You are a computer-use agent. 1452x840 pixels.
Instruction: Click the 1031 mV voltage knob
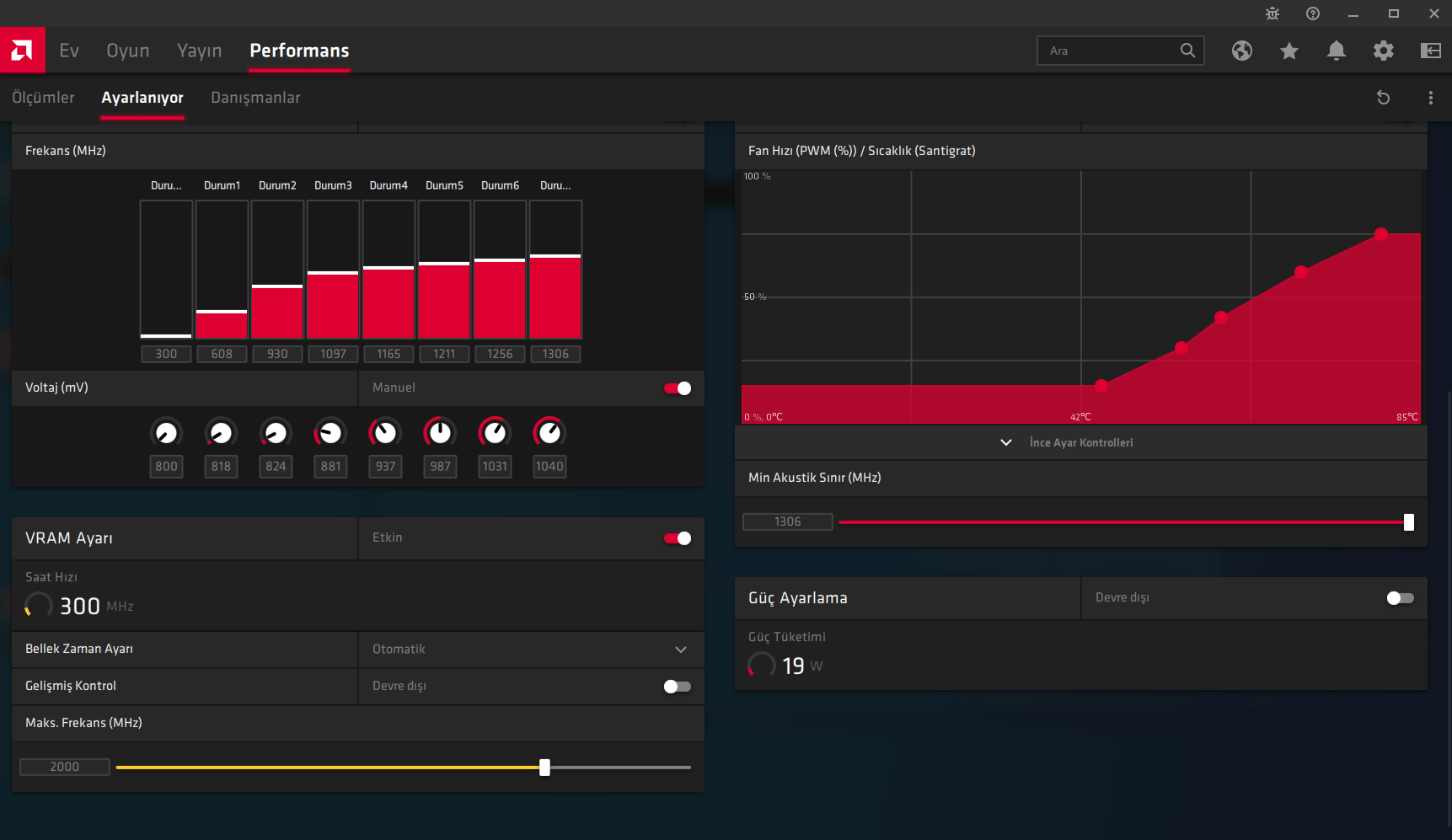click(x=495, y=433)
